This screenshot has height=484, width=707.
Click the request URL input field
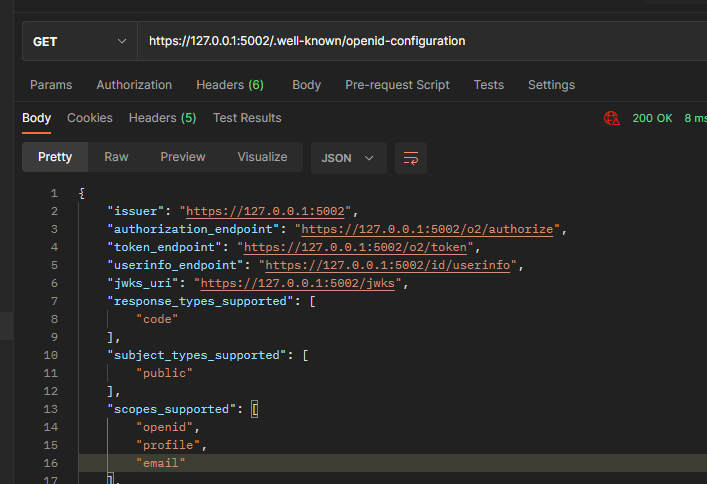click(x=420, y=41)
